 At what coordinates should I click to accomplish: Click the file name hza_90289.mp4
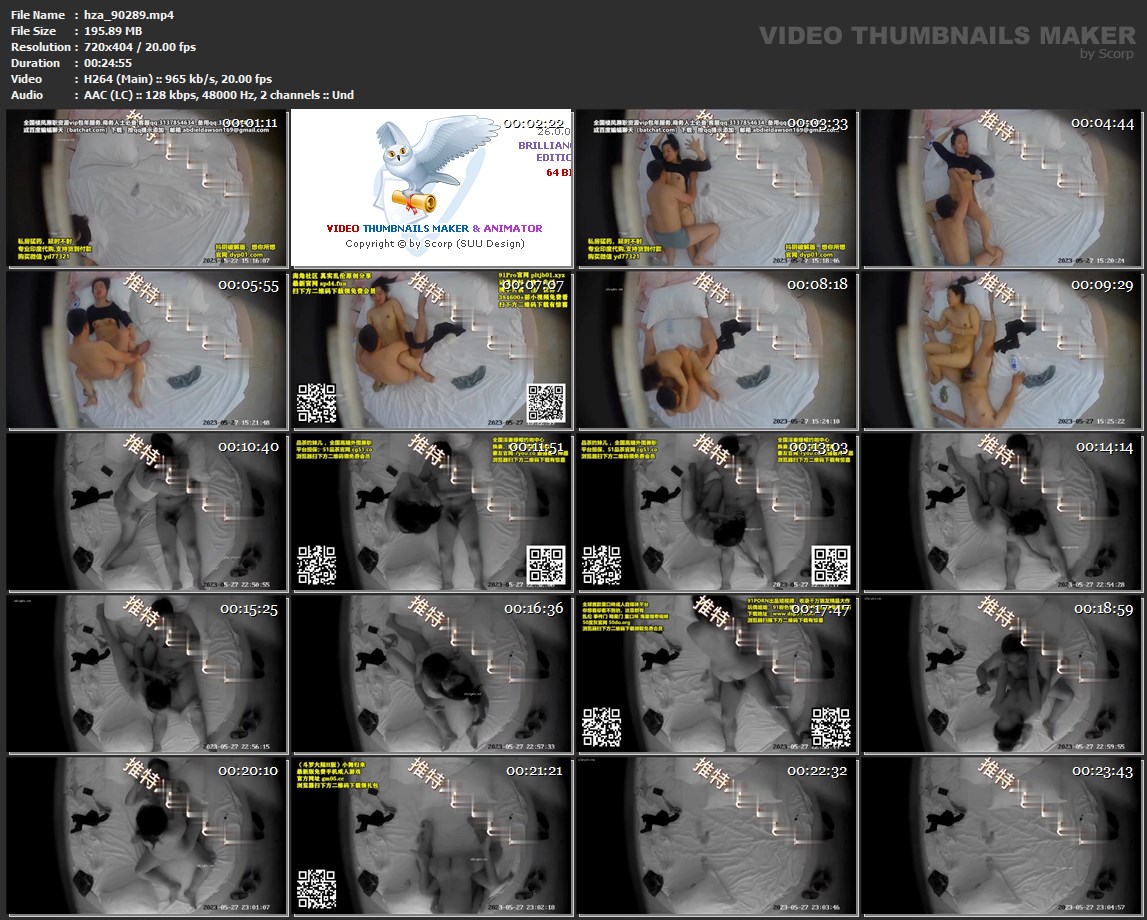click(x=129, y=15)
